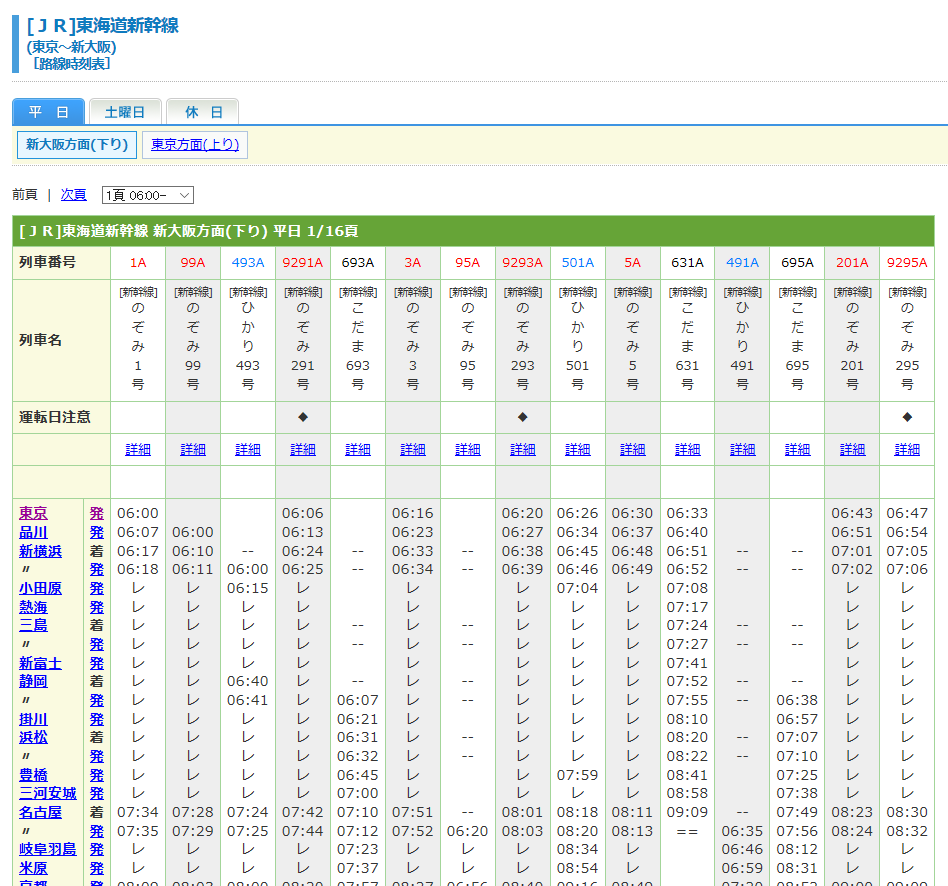Open the 小田原 station link

pyautogui.click(x=41, y=588)
